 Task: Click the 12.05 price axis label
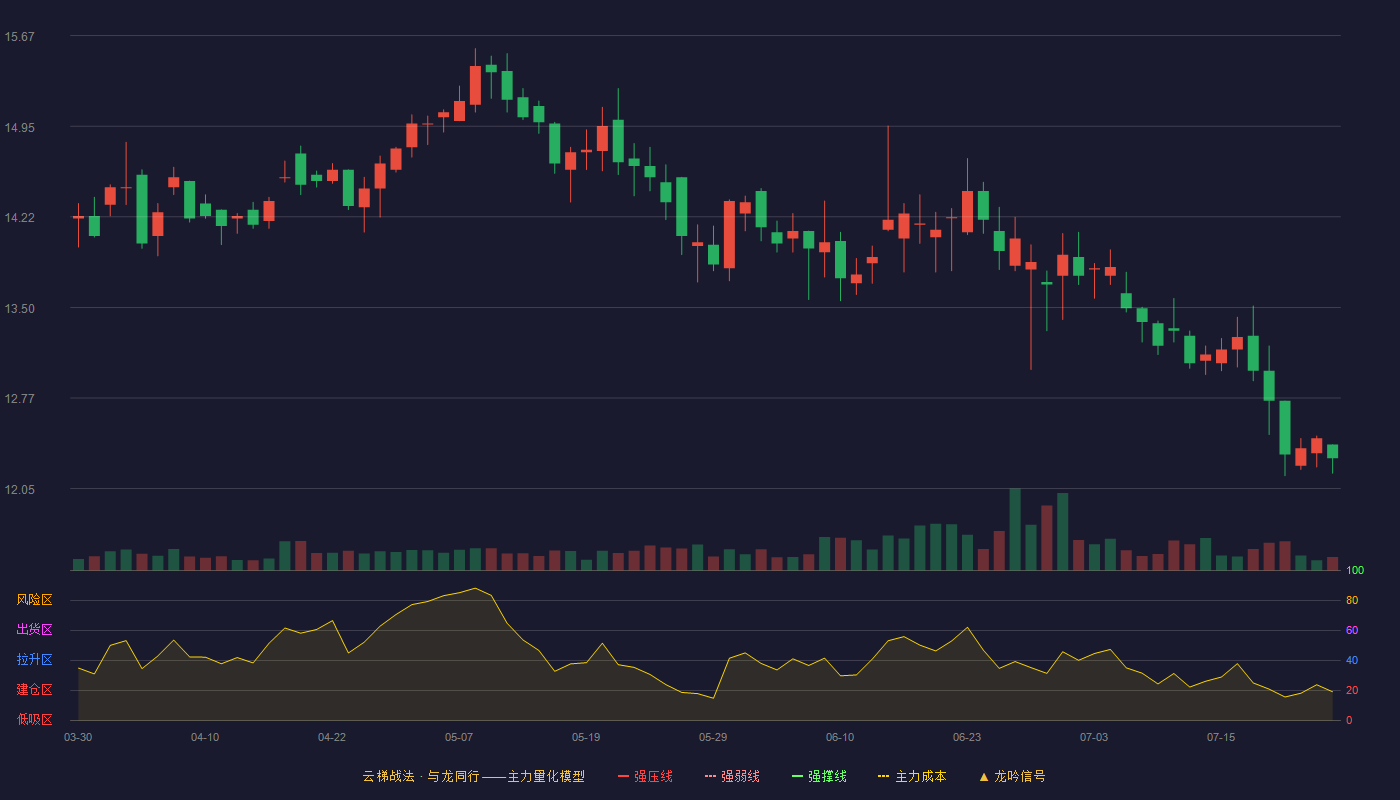click(20, 490)
